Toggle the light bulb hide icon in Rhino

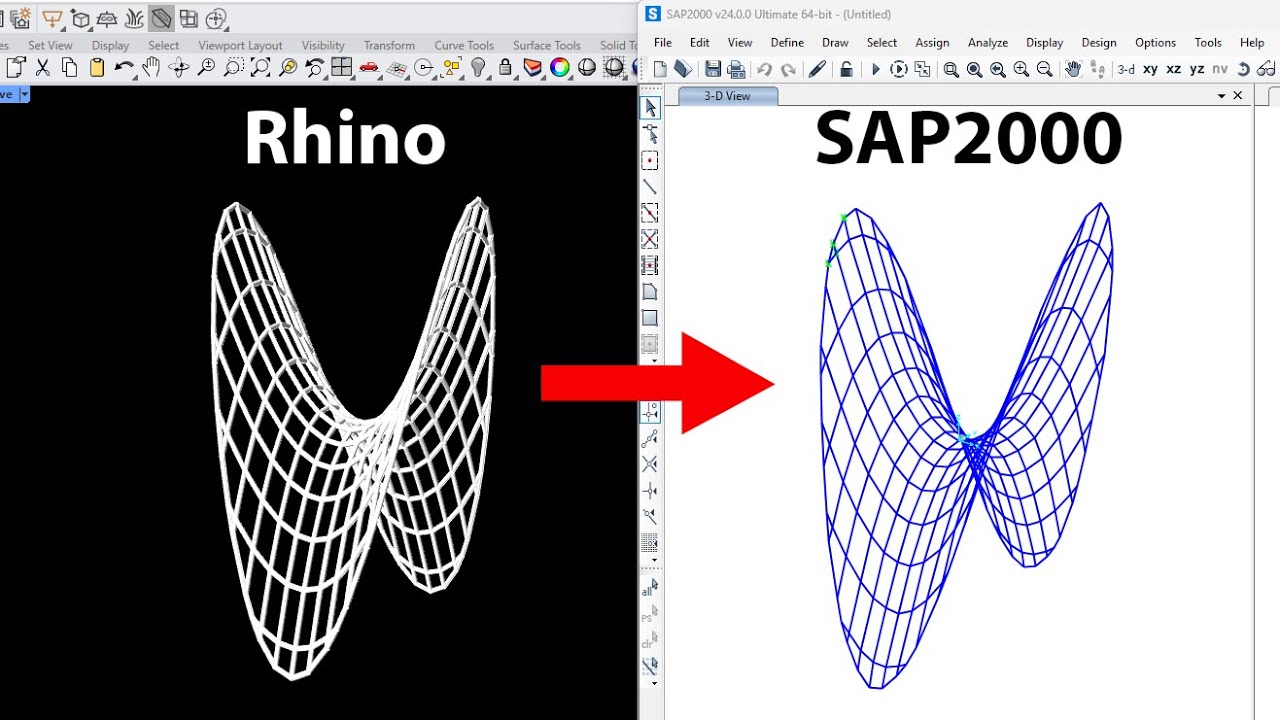(x=478, y=68)
